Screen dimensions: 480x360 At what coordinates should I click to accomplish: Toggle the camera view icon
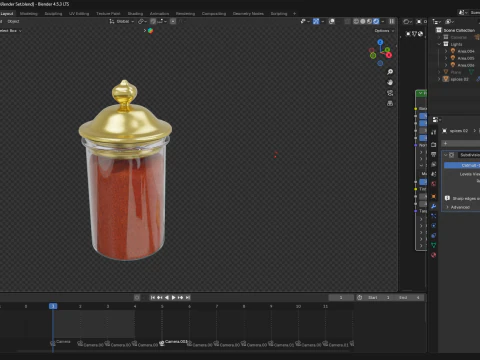(x=390, y=93)
